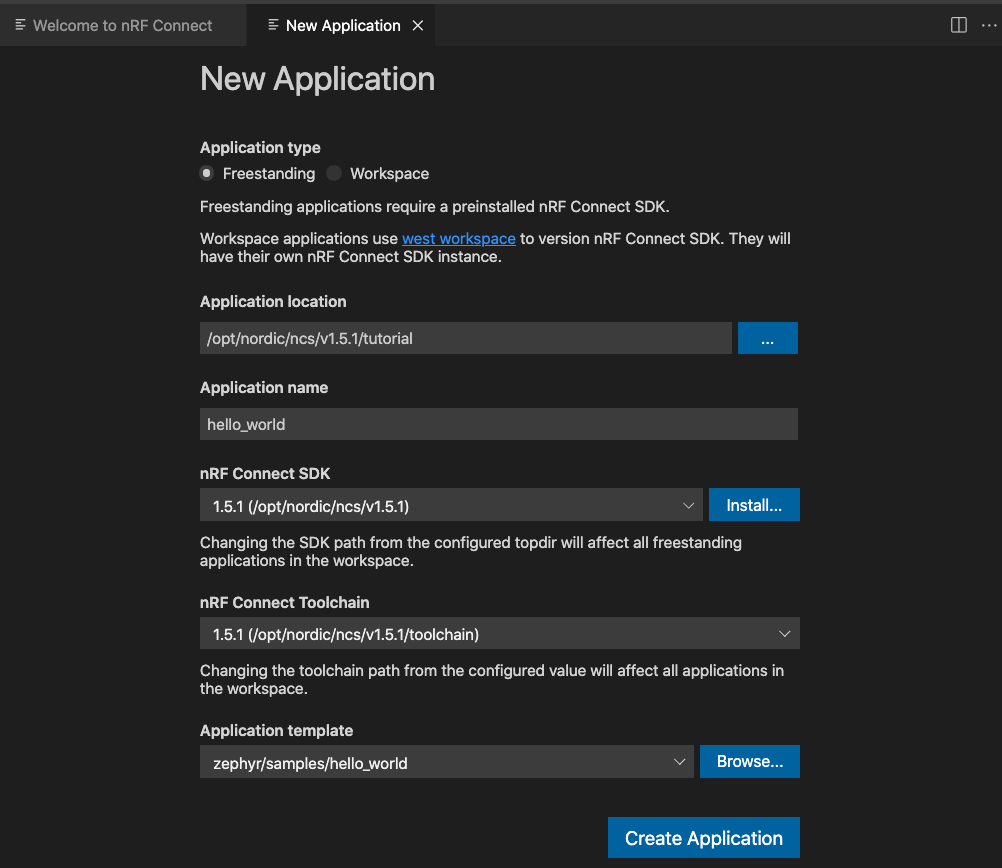This screenshot has width=1002, height=868.
Task: Click the New Application tab file icon
Action: [273, 25]
